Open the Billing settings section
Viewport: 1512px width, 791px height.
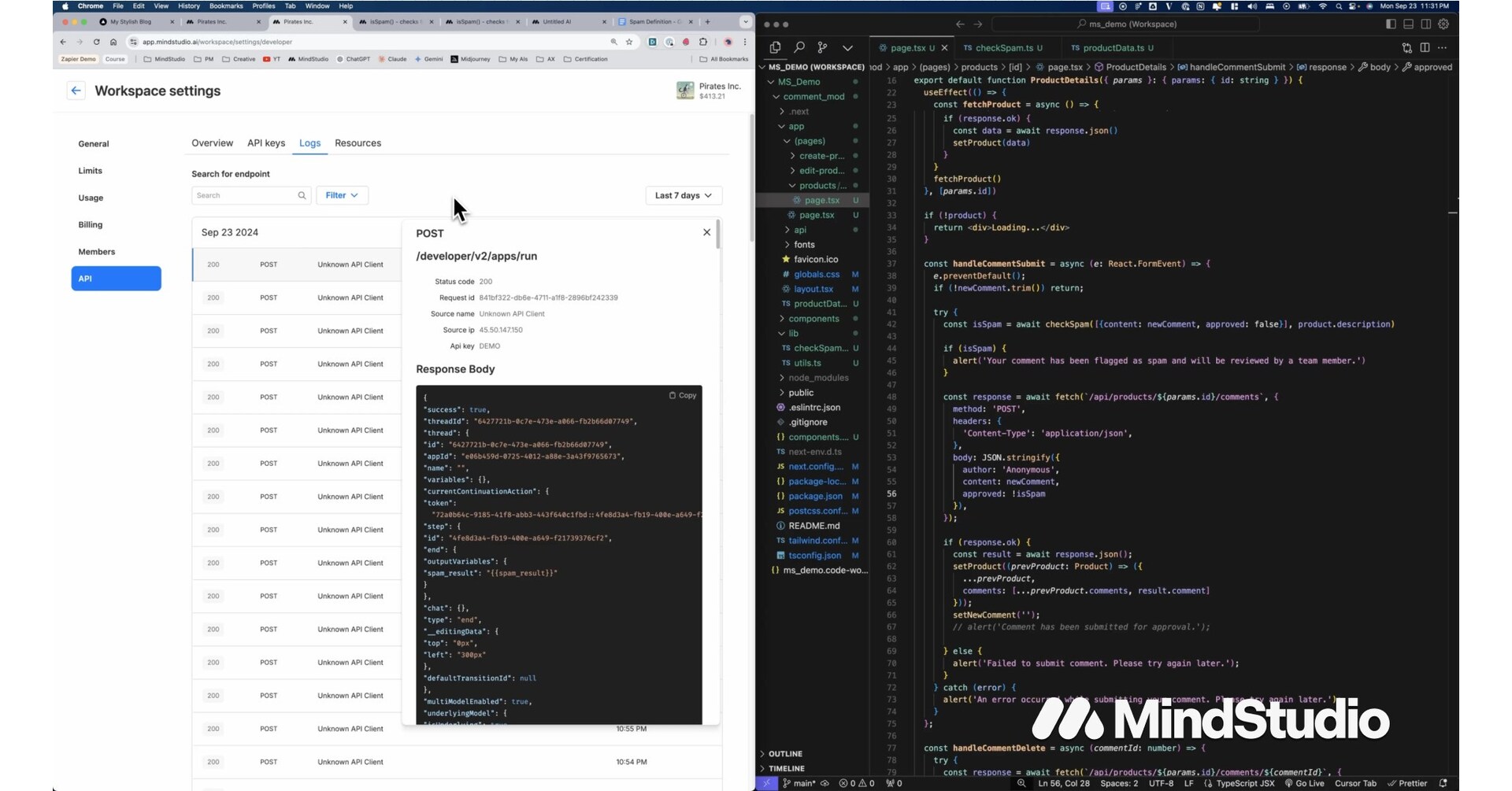point(91,224)
